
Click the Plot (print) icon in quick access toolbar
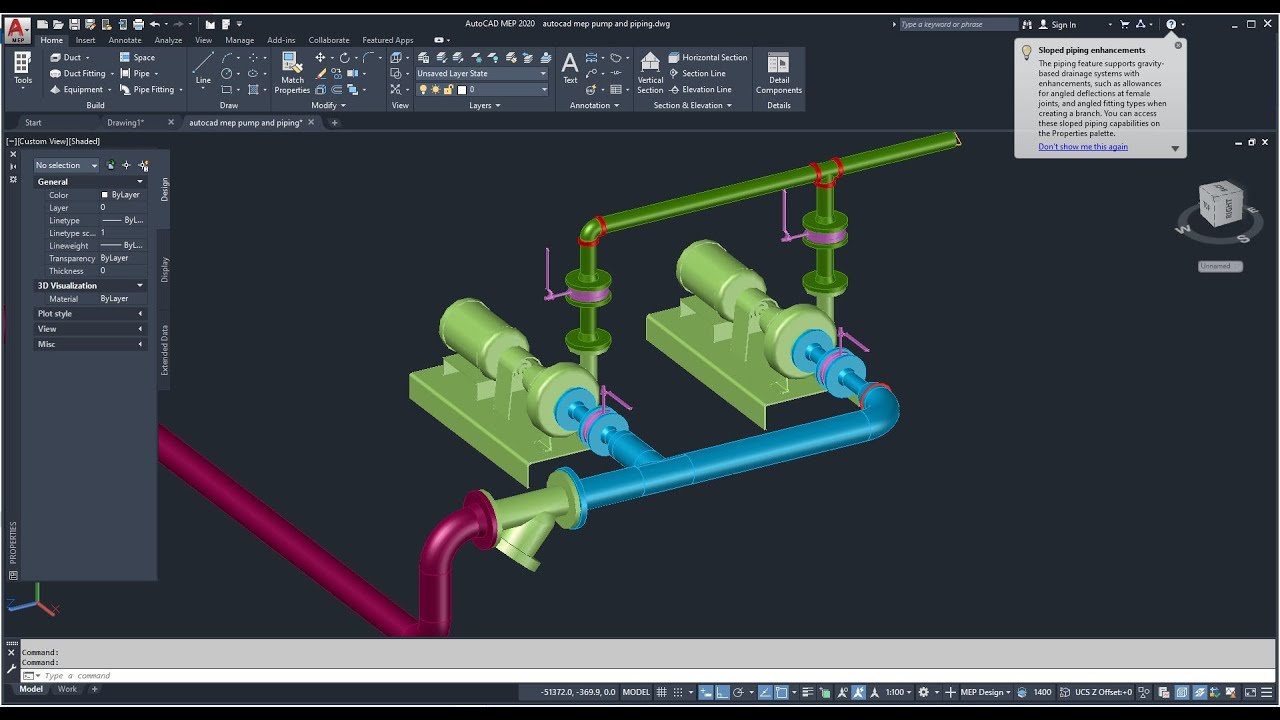pyautogui.click(x=138, y=24)
